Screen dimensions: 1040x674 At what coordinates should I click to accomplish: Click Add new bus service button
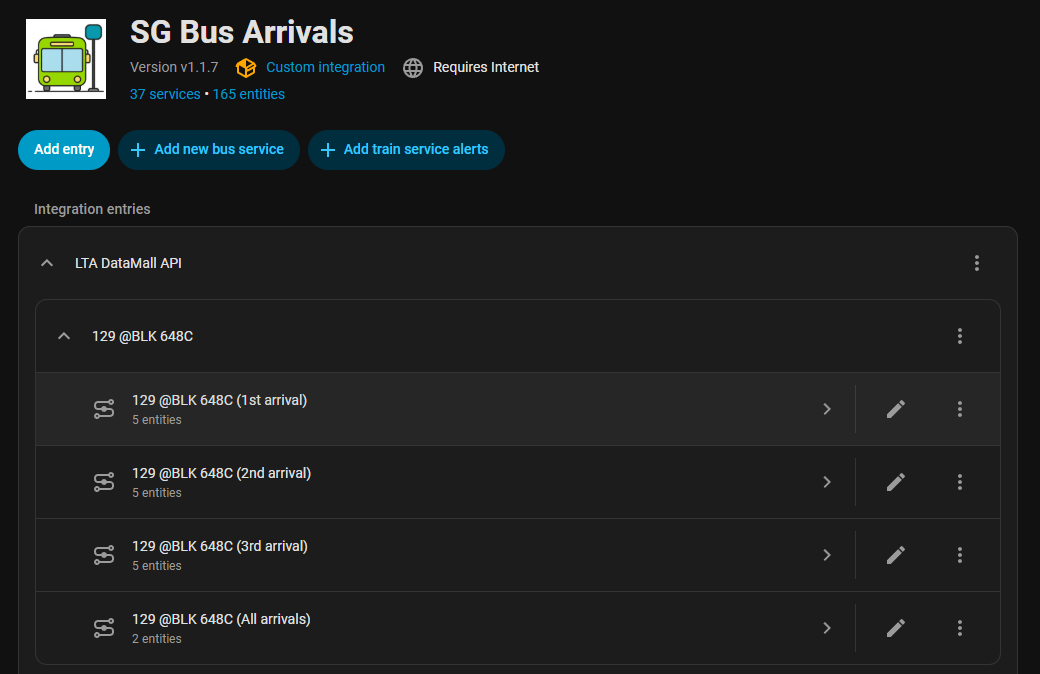208,150
